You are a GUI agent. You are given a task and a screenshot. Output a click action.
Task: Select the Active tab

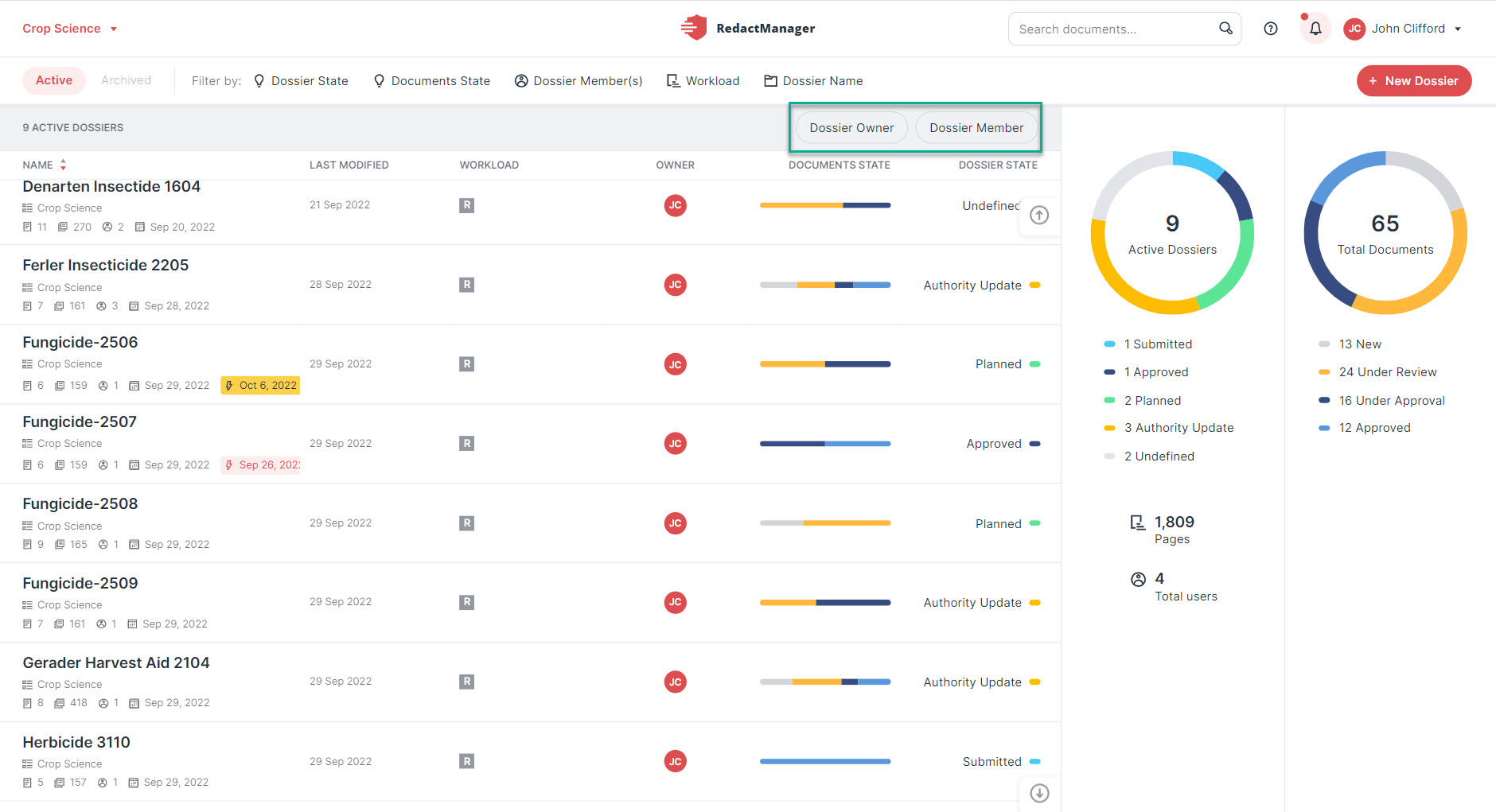(x=54, y=80)
